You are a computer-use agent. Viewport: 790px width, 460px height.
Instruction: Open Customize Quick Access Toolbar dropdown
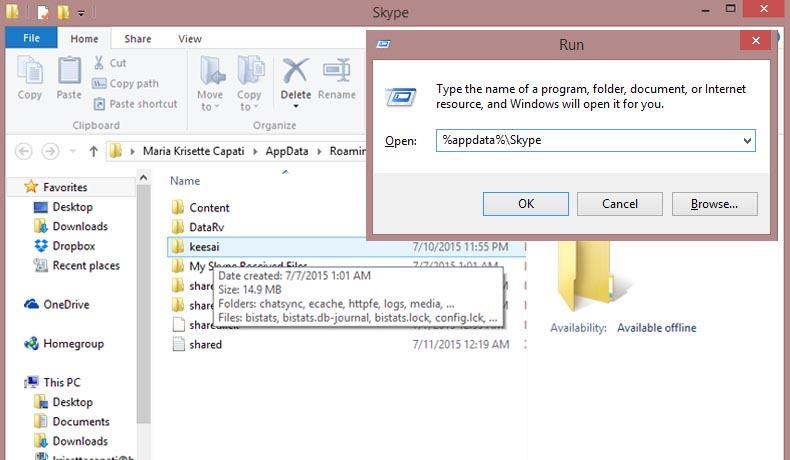point(81,13)
